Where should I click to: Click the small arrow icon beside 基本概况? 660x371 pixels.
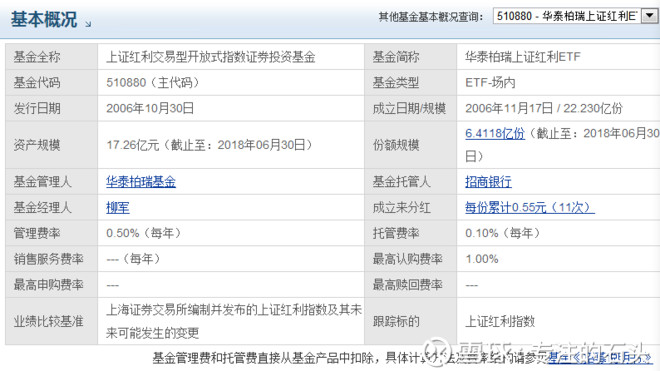coord(88,24)
